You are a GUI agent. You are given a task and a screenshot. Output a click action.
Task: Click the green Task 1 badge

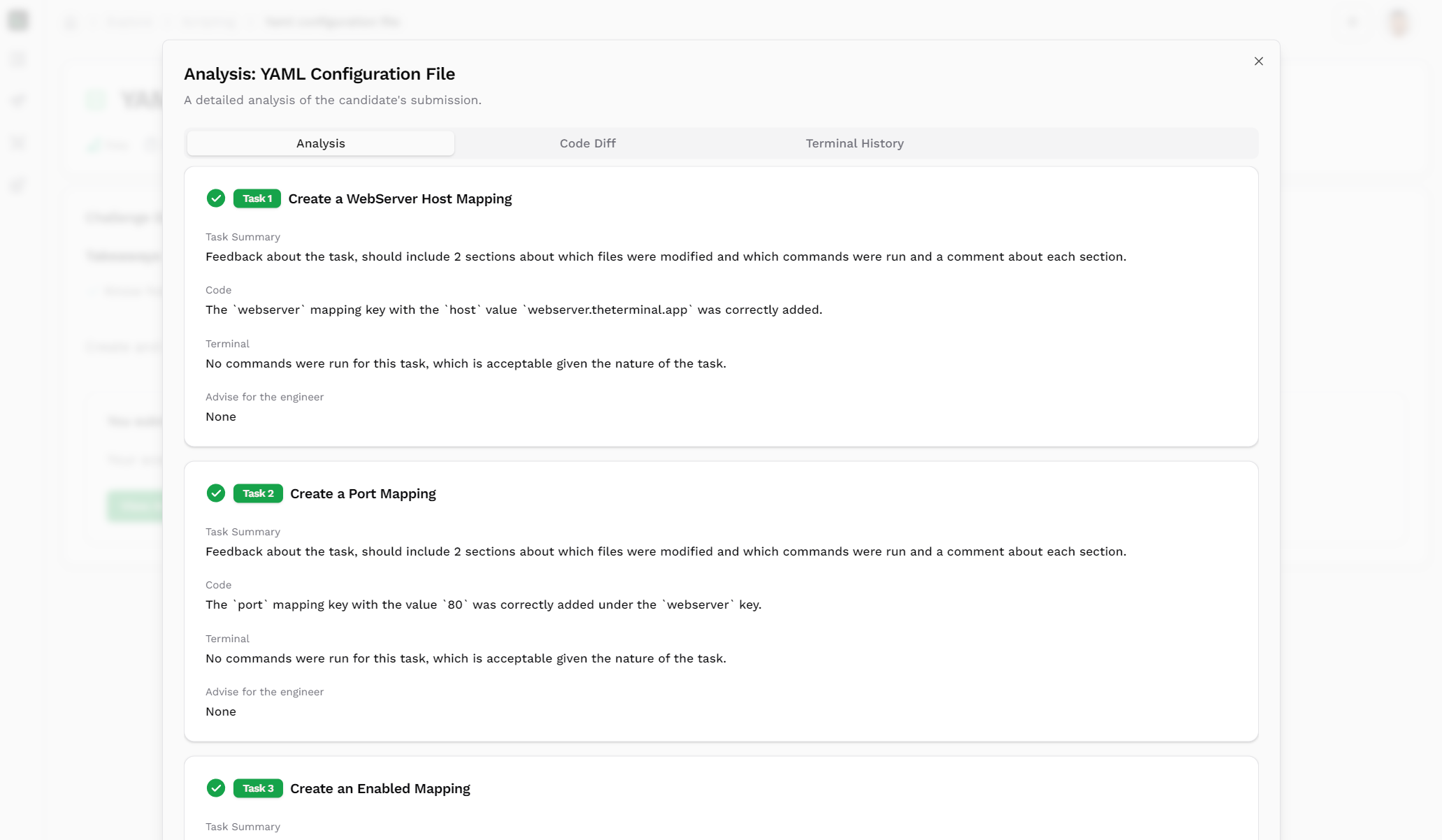[x=257, y=198]
